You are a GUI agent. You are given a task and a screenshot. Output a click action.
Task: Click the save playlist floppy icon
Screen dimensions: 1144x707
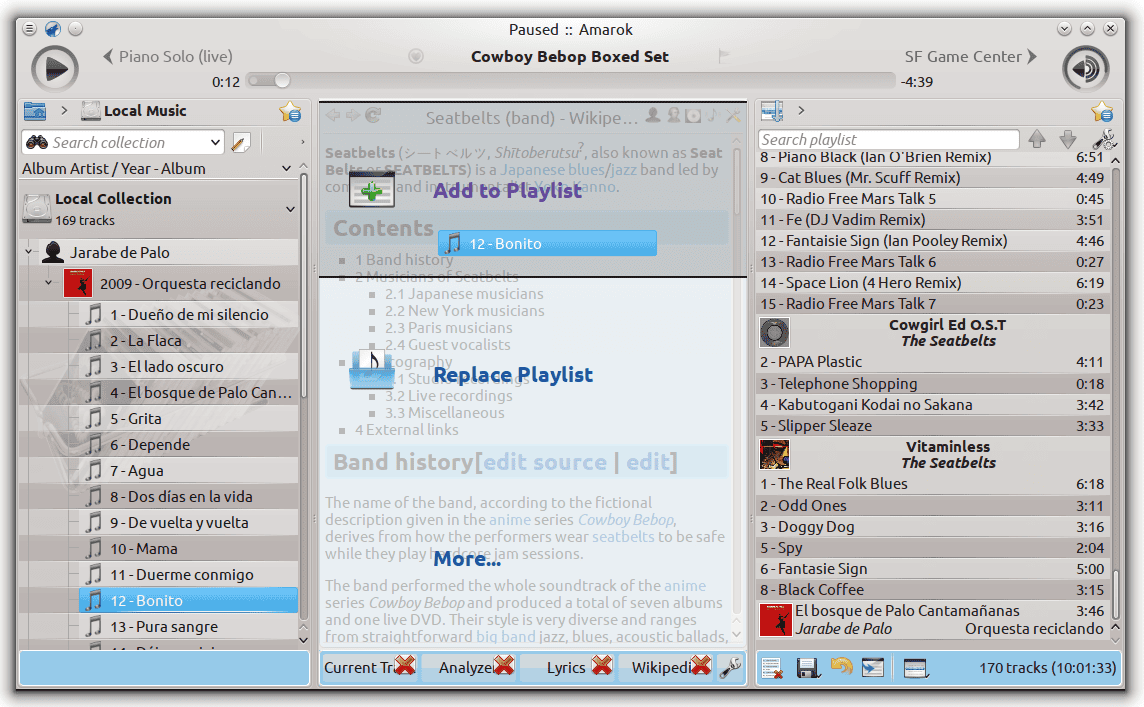pos(807,668)
